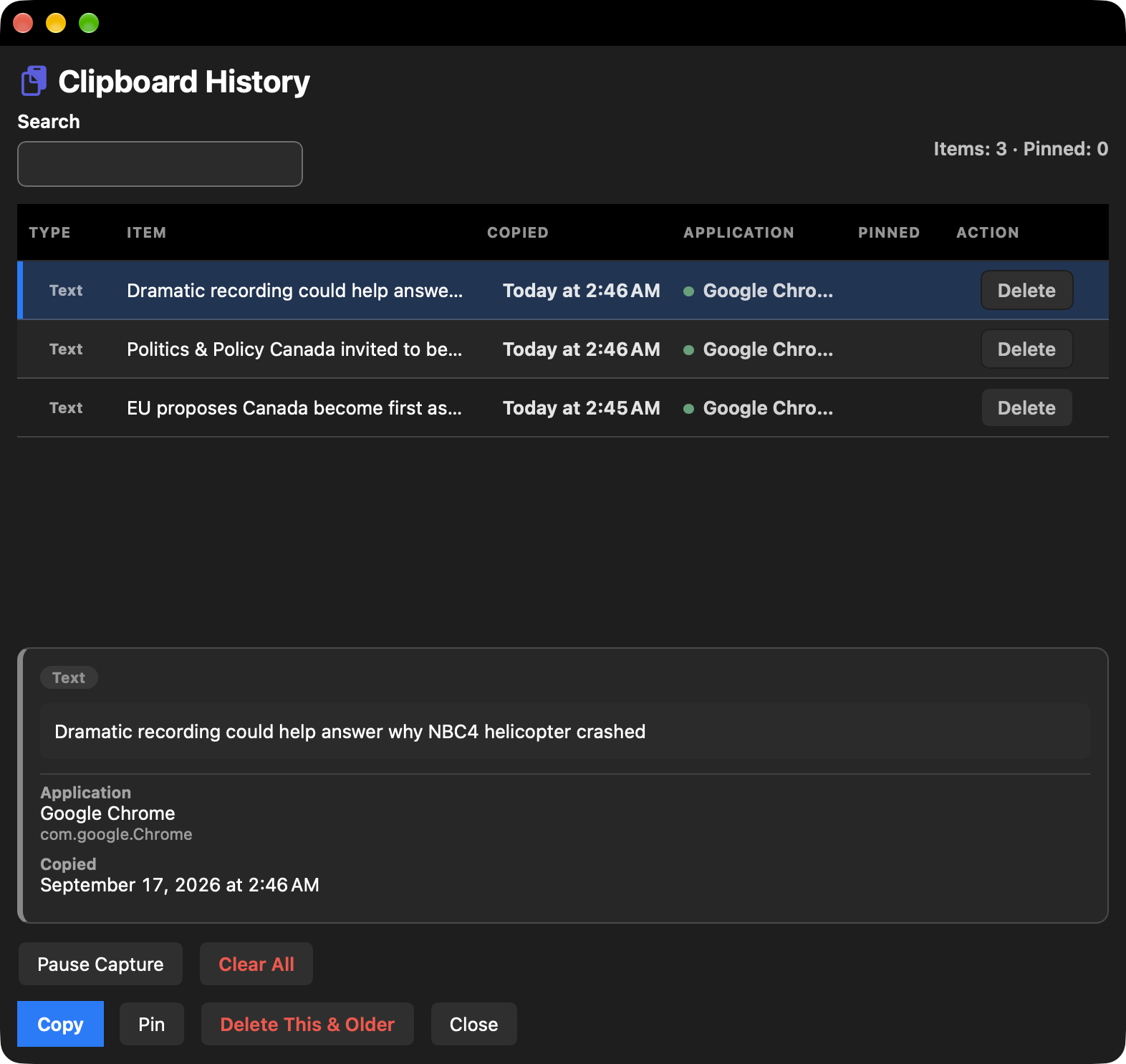
Task: Click Delete This & Older button
Action: [307, 1024]
